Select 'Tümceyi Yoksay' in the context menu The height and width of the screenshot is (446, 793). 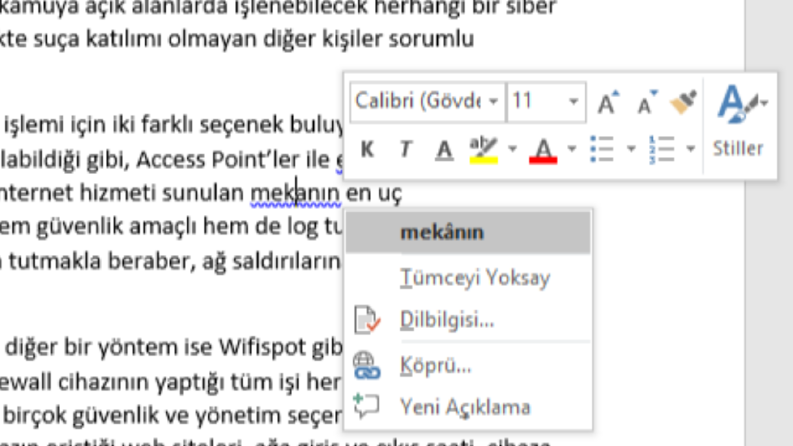tap(468, 278)
